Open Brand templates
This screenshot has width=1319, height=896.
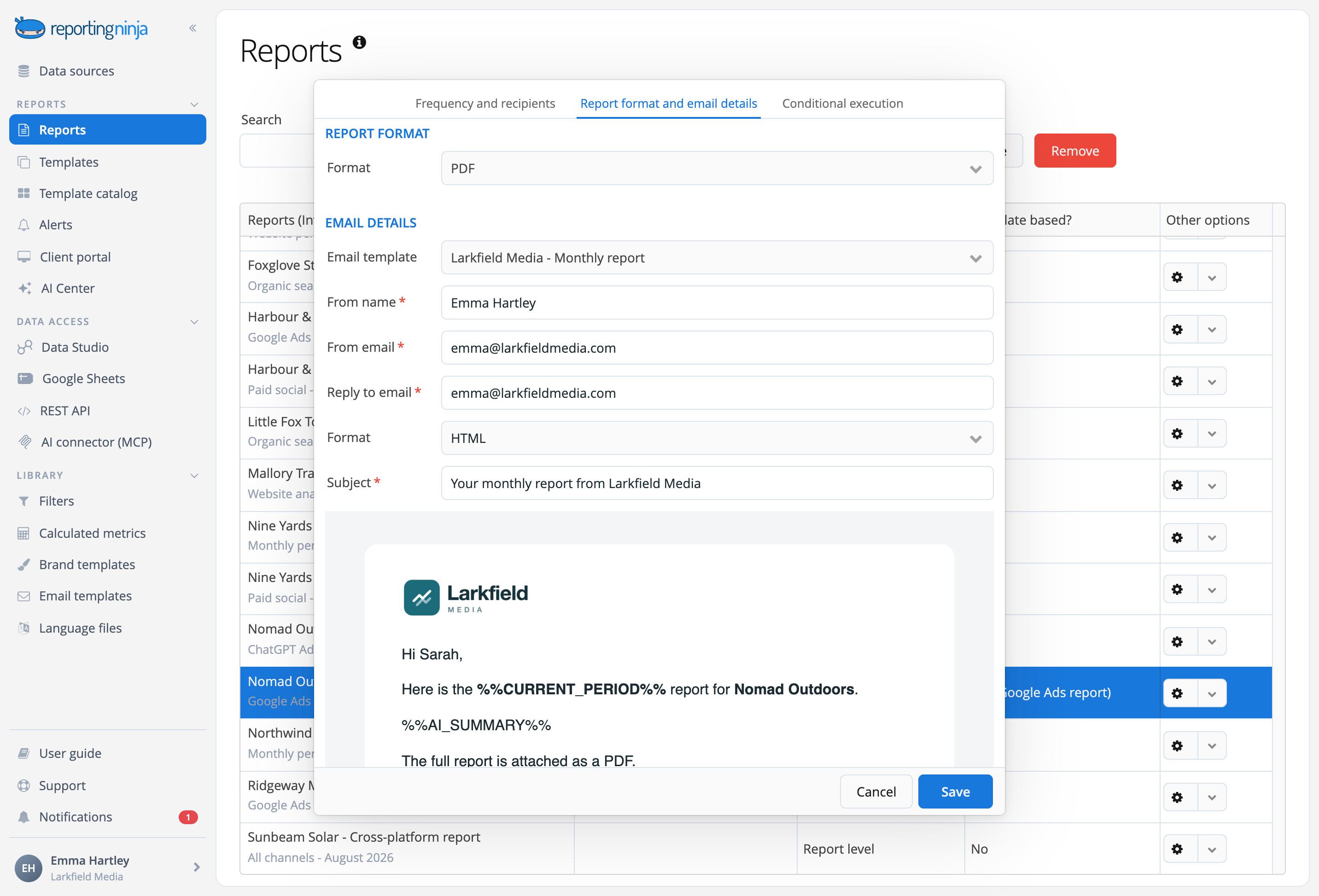tap(87, 564)
